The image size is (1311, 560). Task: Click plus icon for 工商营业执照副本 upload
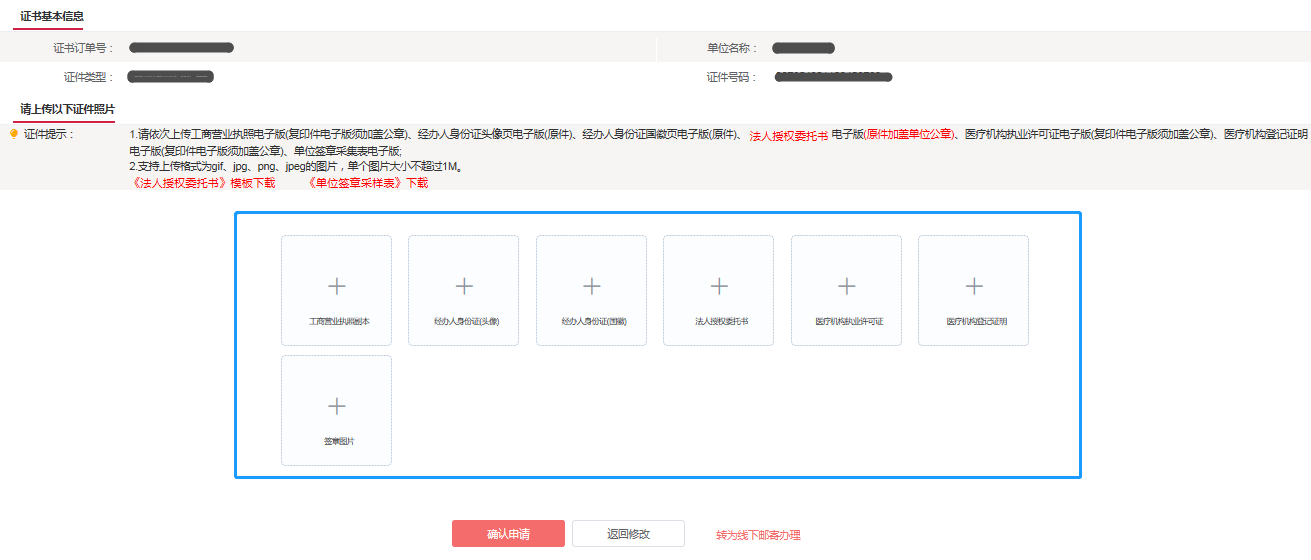pyautogui.click(x=336, y=287)
